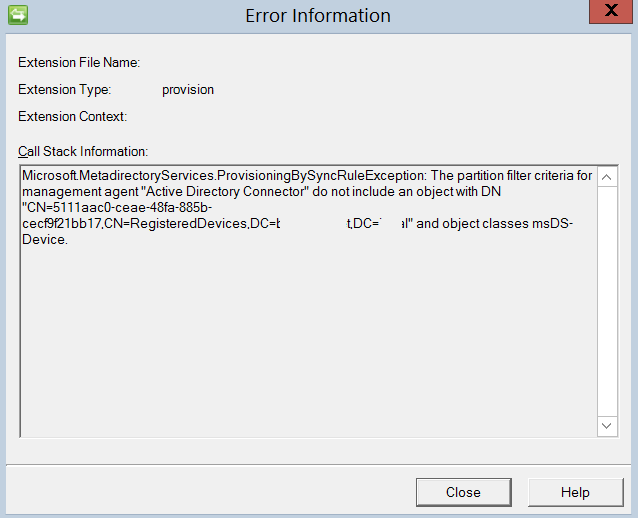Viewport: 638px width, 518px height.
Task: Click the "provision" extension type value
Action: pos(188,90)
